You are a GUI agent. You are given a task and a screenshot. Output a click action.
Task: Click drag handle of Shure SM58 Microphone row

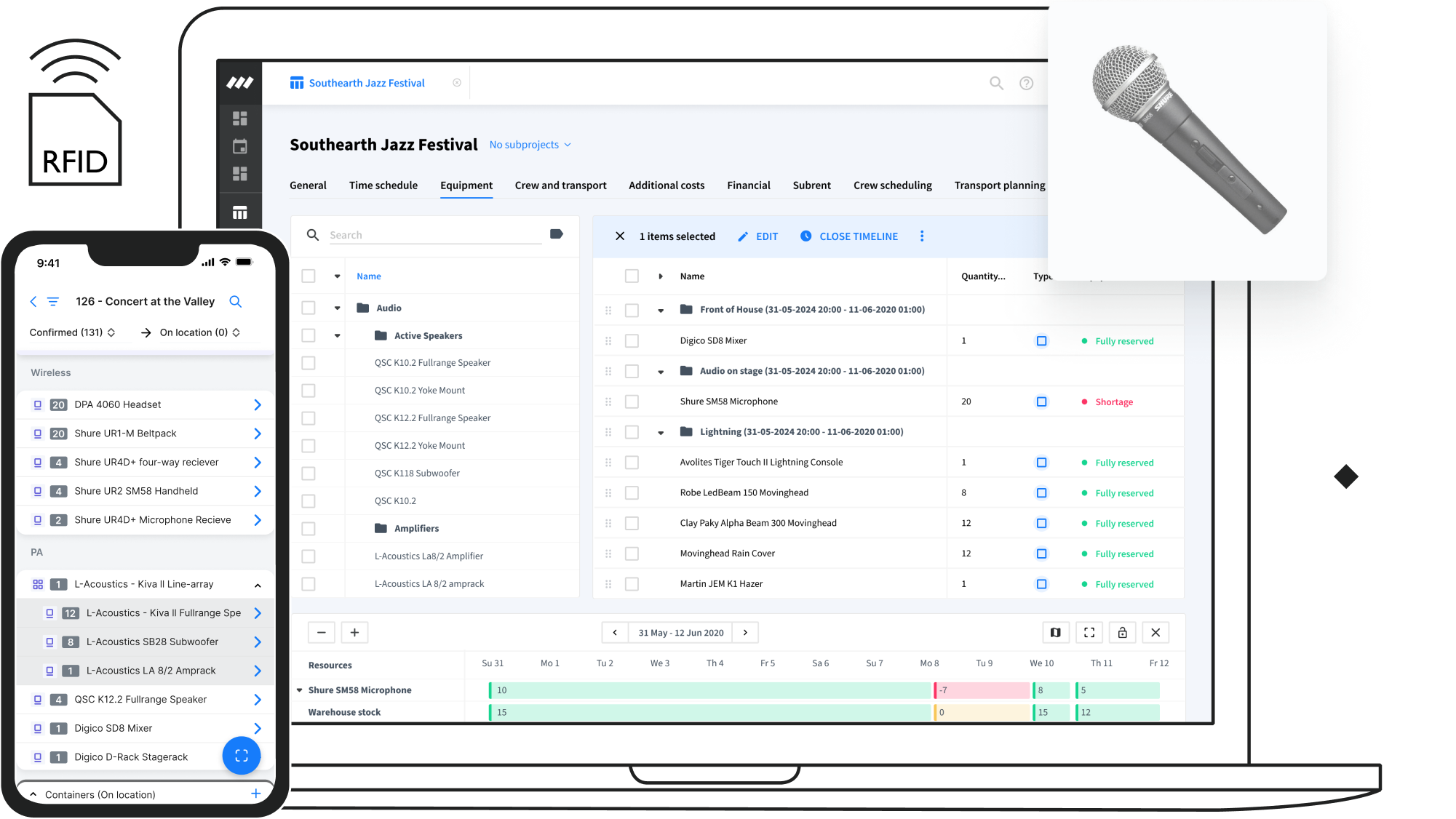coord(608,401)
